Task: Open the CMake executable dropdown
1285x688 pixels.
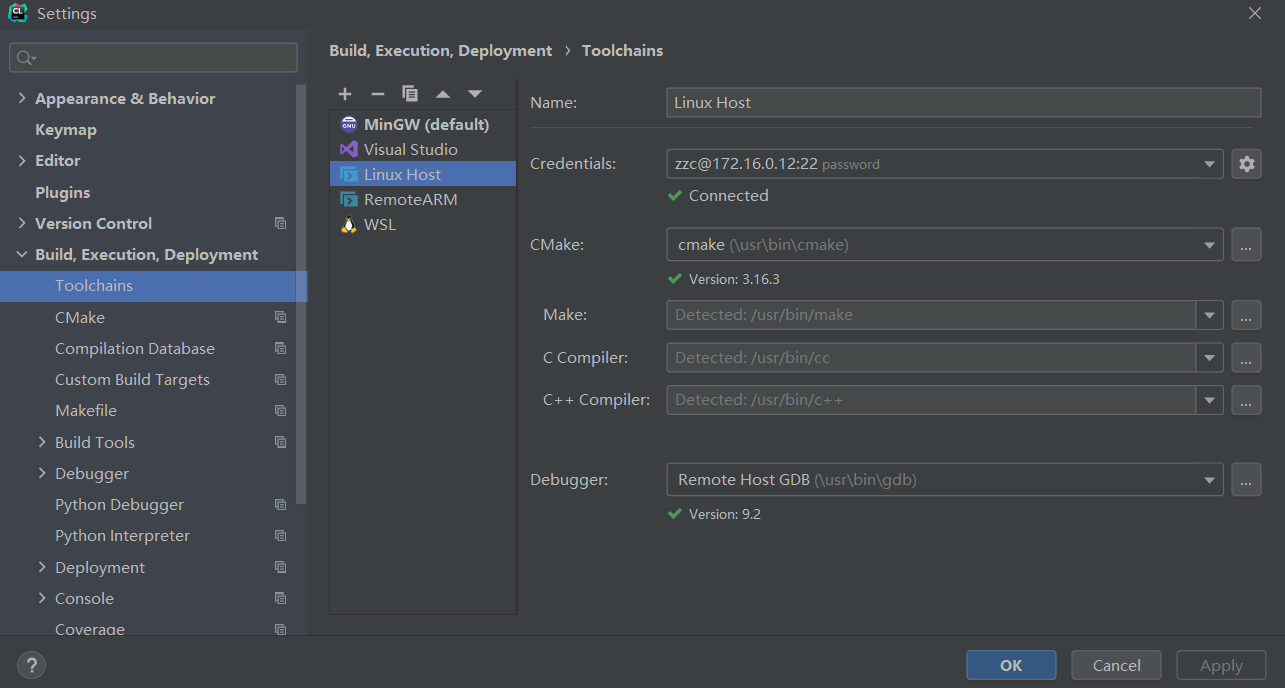Action: point(1210,244)
